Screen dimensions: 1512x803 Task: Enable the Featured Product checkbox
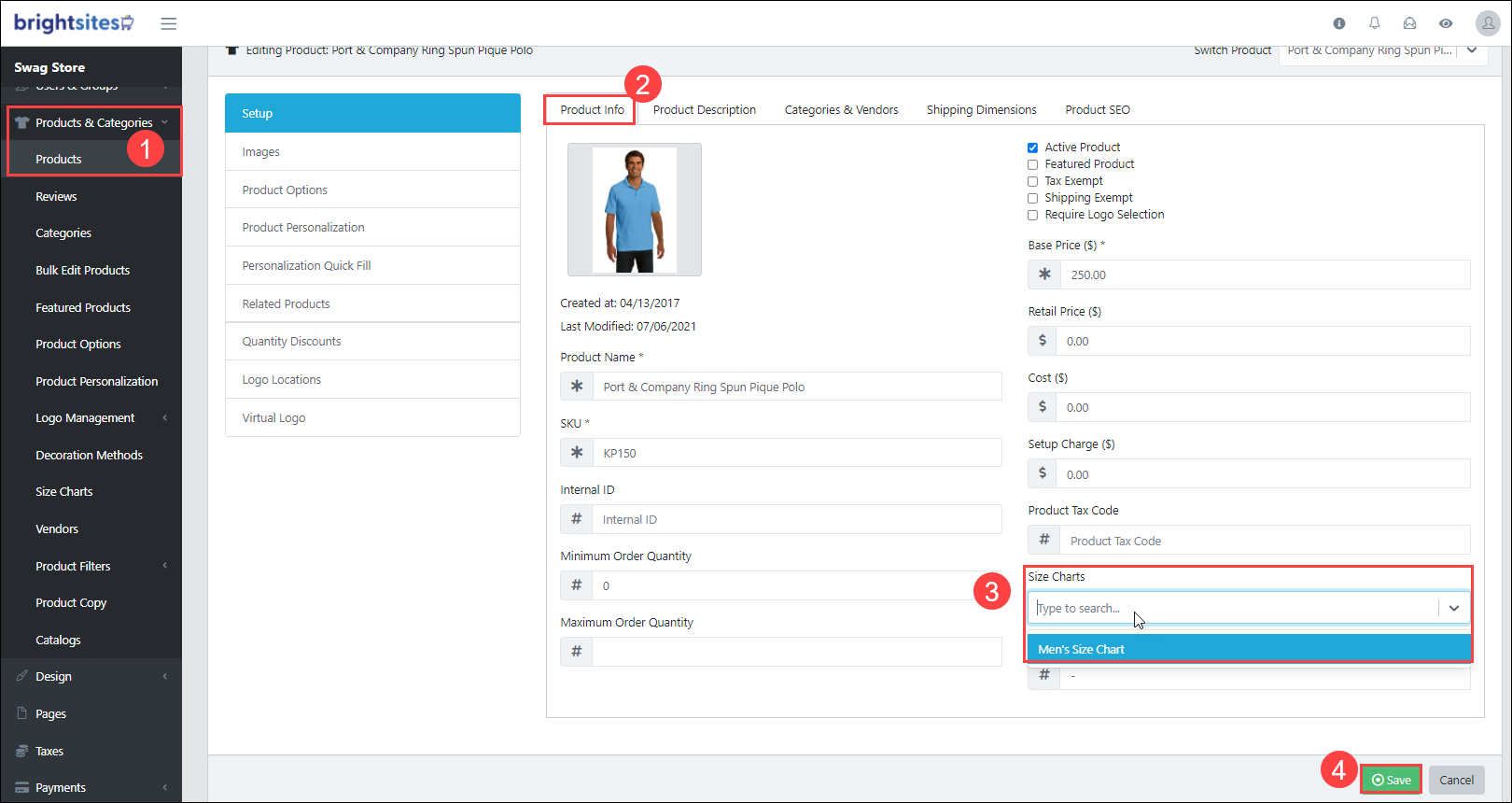(x=1032, y=164)
